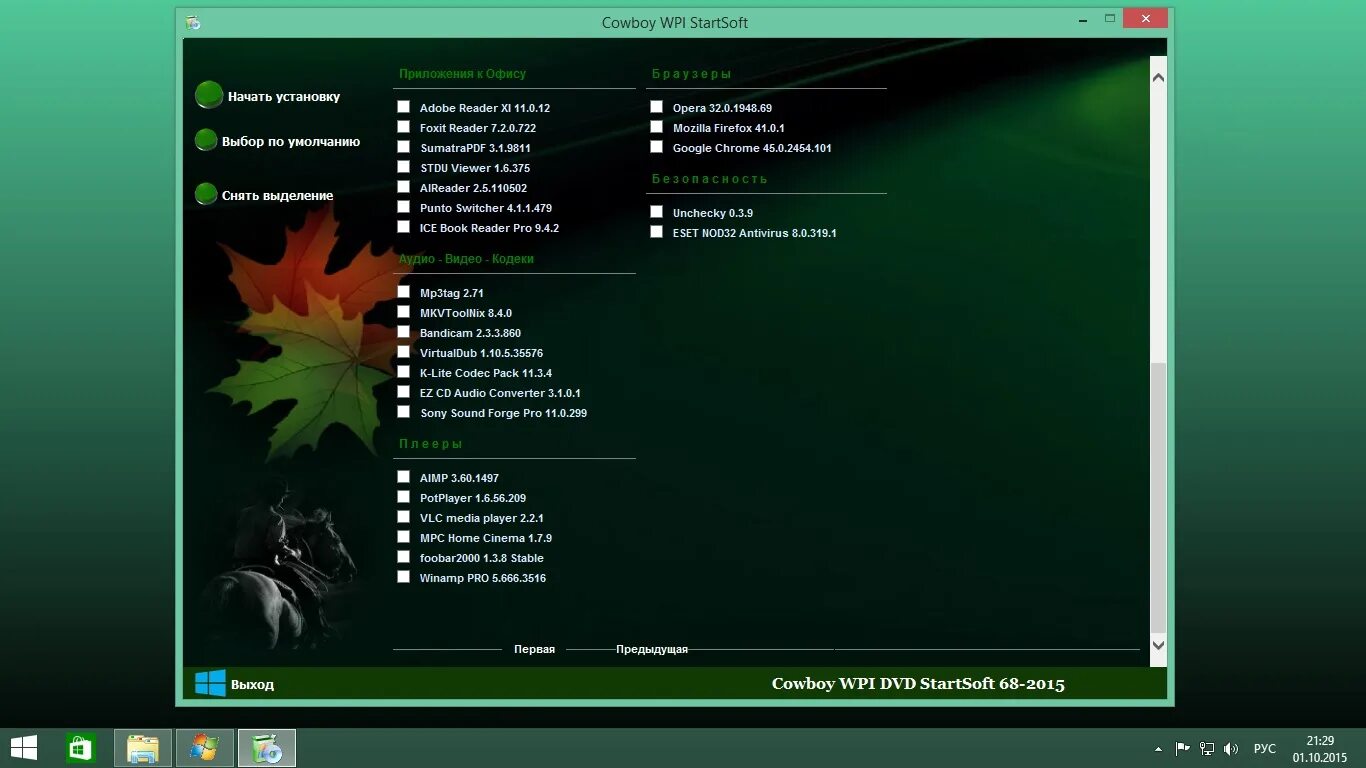The image size is (1366, 768).
Task: Check Adobe Reader XI 11.0.12
Action: click(404, 107)
